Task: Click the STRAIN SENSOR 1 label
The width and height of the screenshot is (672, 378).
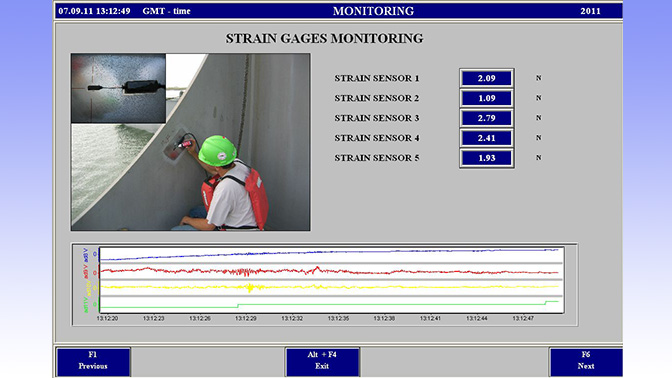Action: [x=377, y=78]
